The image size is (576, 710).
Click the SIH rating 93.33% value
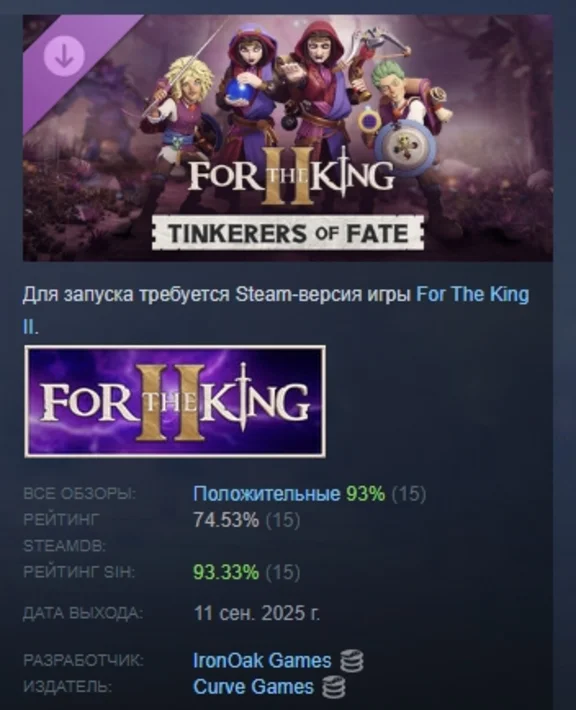coord(226,572)
